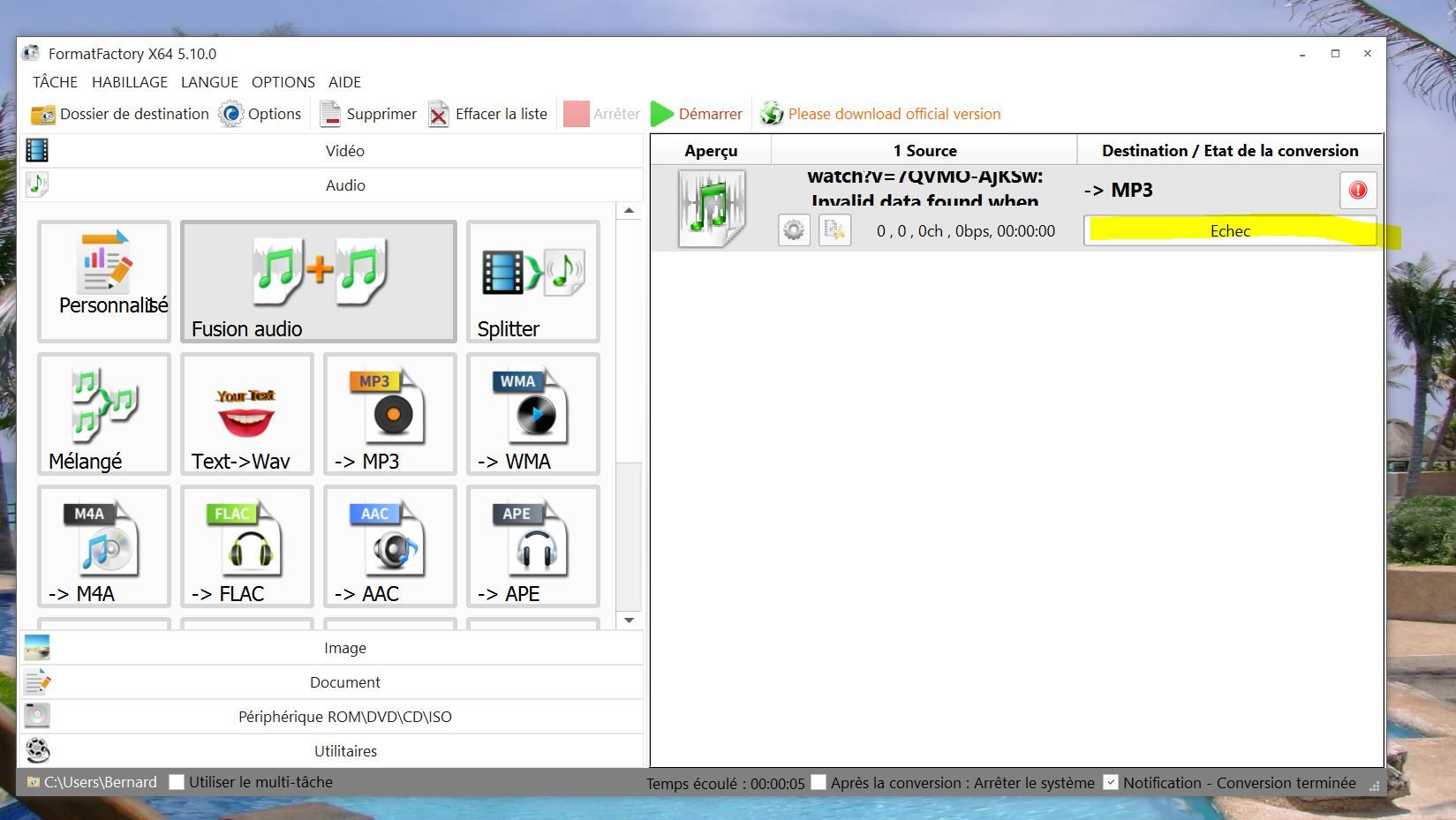Click the audio list scroll down arrow
Image resolution: width=1456 pixels, height=820 pixels.
pyautogui.click(x=629, y=621)
